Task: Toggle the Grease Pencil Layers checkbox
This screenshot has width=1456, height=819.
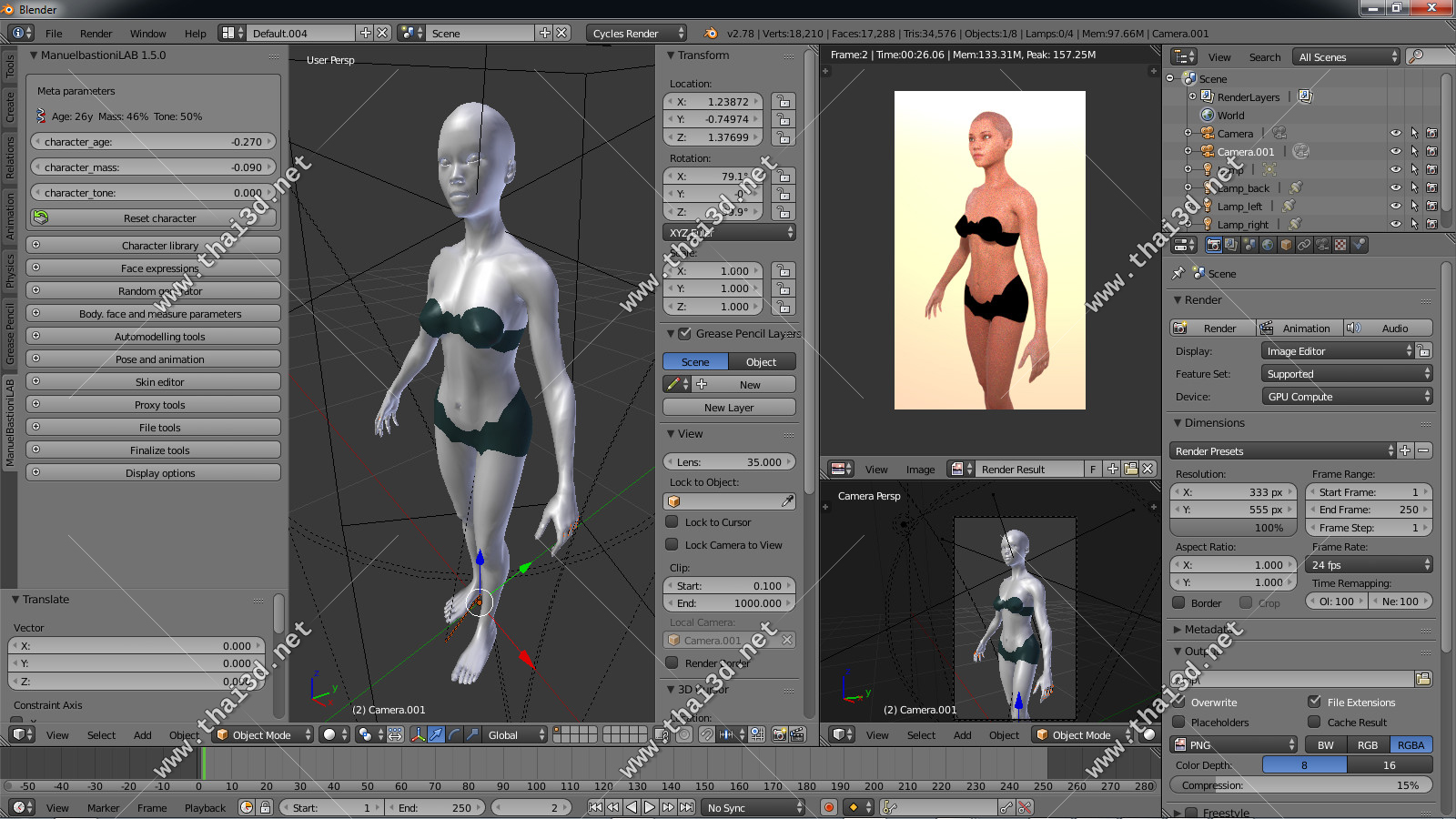Action: [x=685, y=333]
